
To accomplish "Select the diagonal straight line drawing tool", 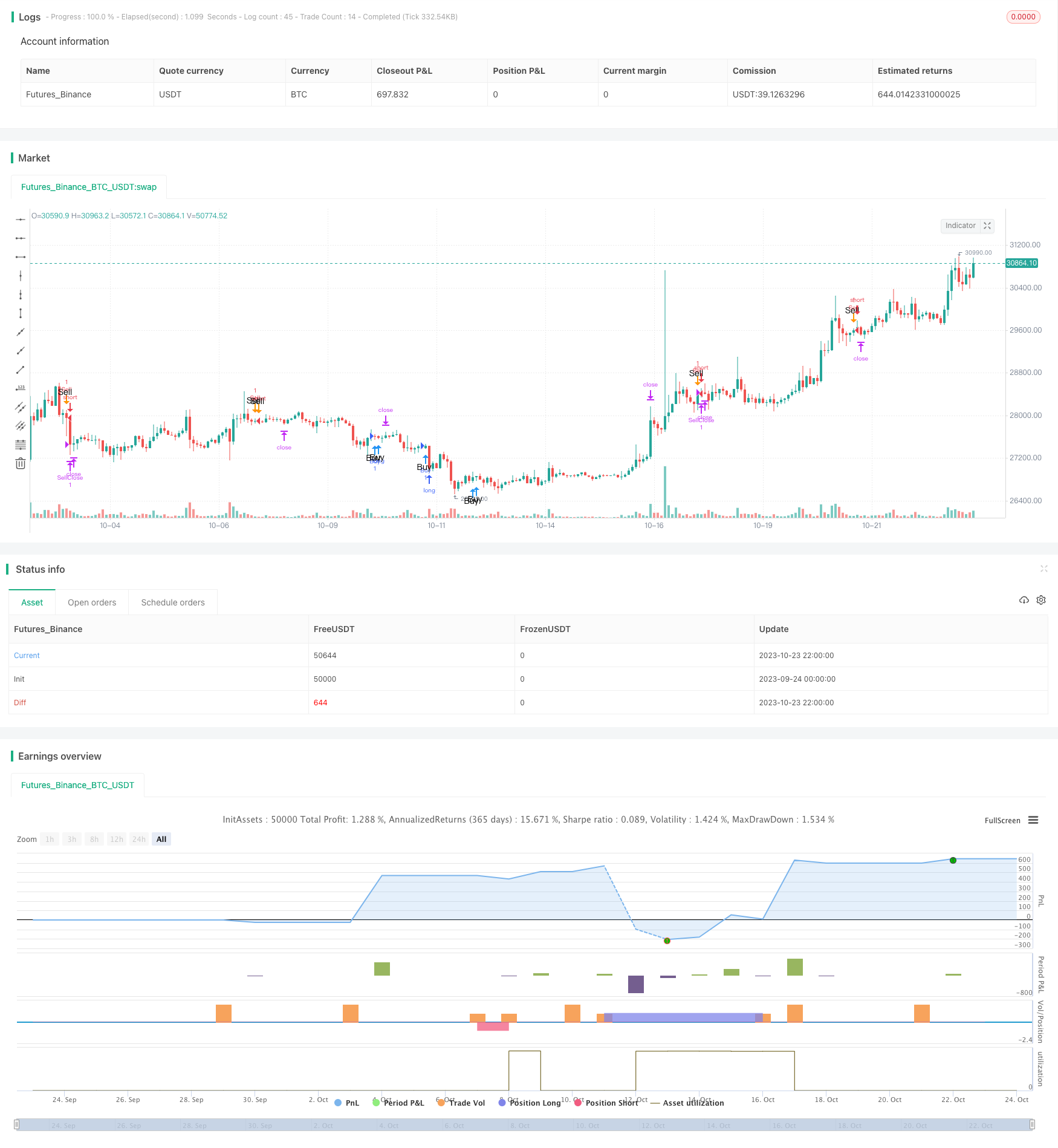I will tap(21, 332).
